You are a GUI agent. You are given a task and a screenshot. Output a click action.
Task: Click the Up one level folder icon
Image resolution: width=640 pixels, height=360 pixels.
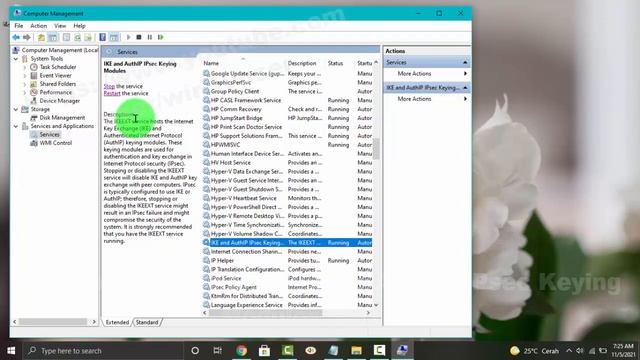[41, 38]
